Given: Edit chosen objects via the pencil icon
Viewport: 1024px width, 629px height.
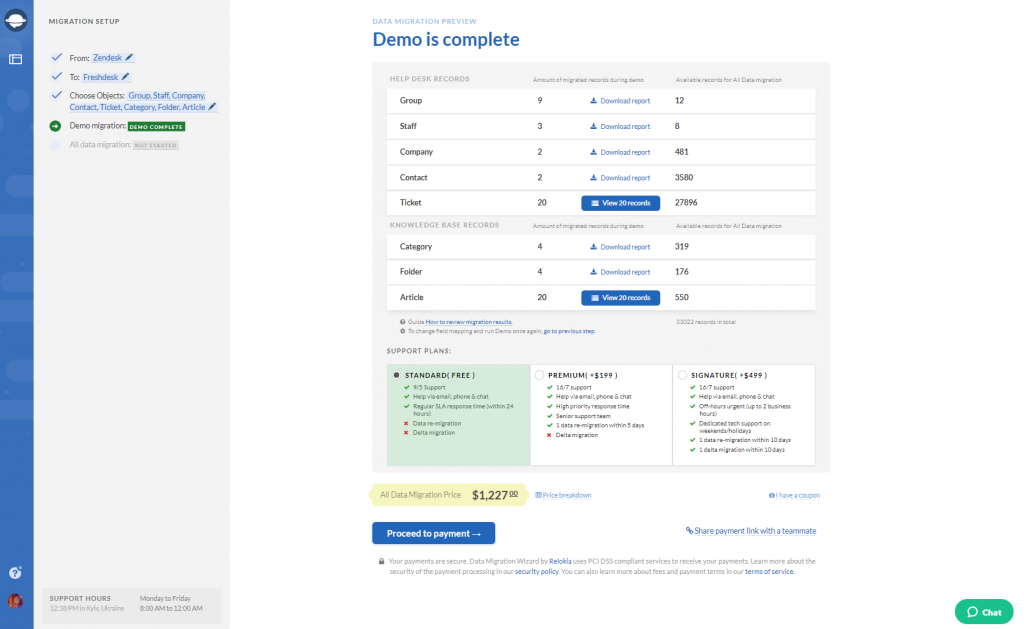Looking at the screenshot, I should (213, 107).
